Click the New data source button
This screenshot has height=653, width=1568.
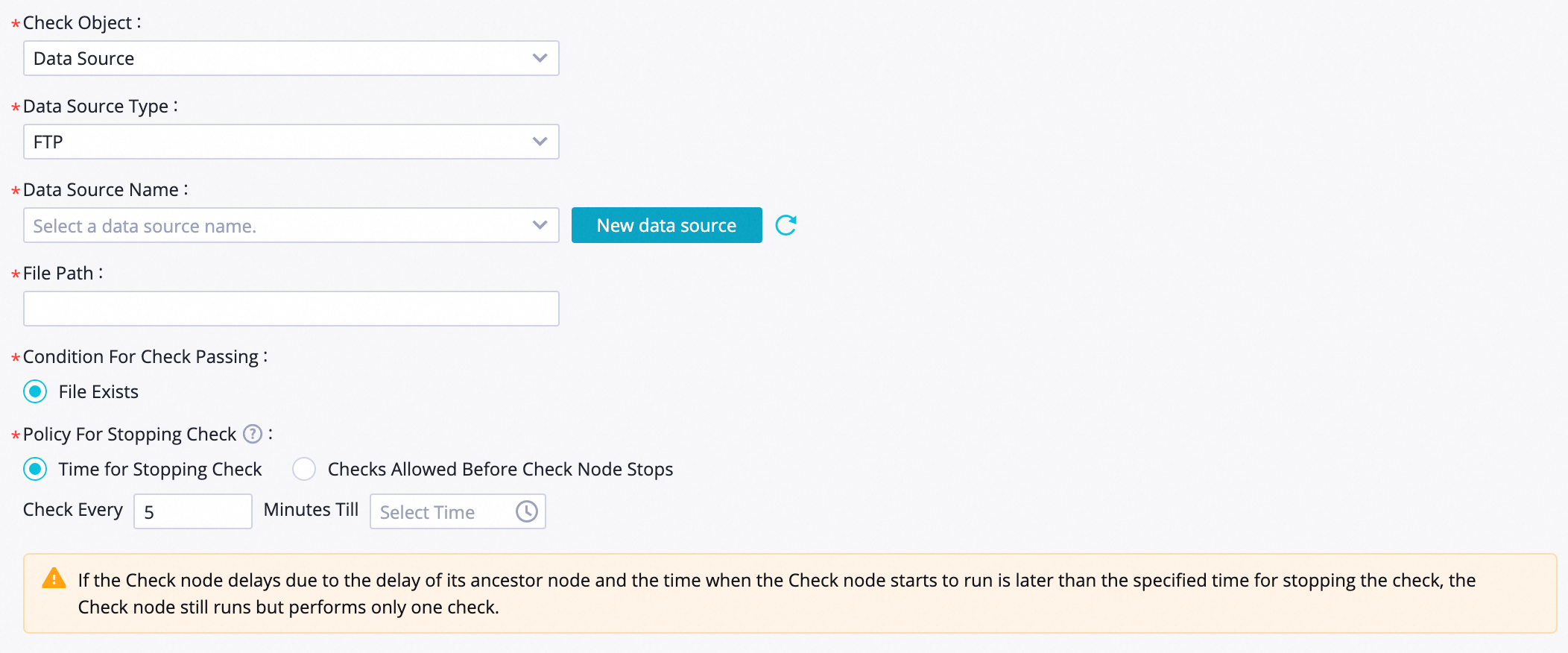tap(666, 225)
